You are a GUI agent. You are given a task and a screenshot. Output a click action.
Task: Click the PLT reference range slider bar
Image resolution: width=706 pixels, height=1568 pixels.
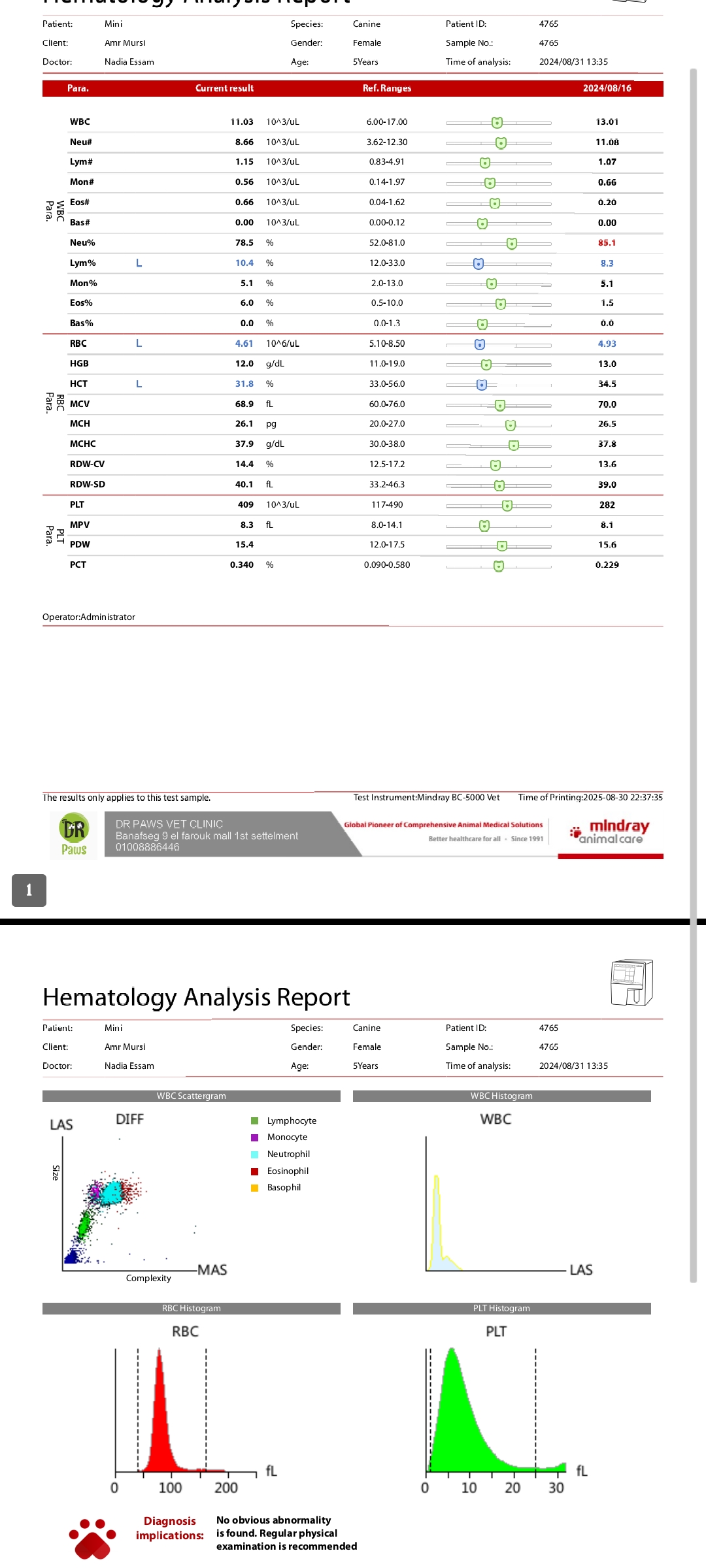498,506
